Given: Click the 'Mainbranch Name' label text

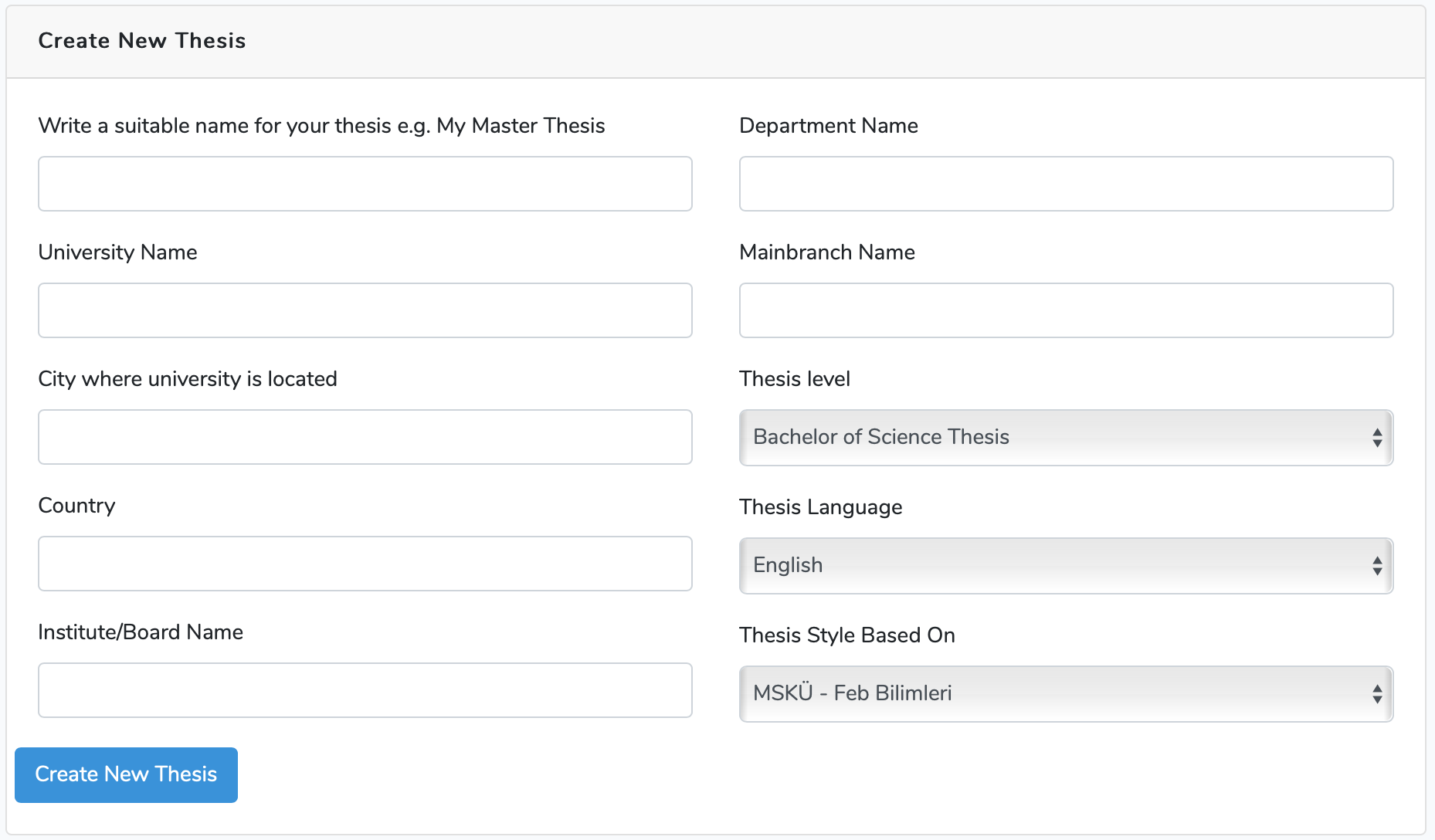Looking at the screenshot, I should [x=826, y=252].
